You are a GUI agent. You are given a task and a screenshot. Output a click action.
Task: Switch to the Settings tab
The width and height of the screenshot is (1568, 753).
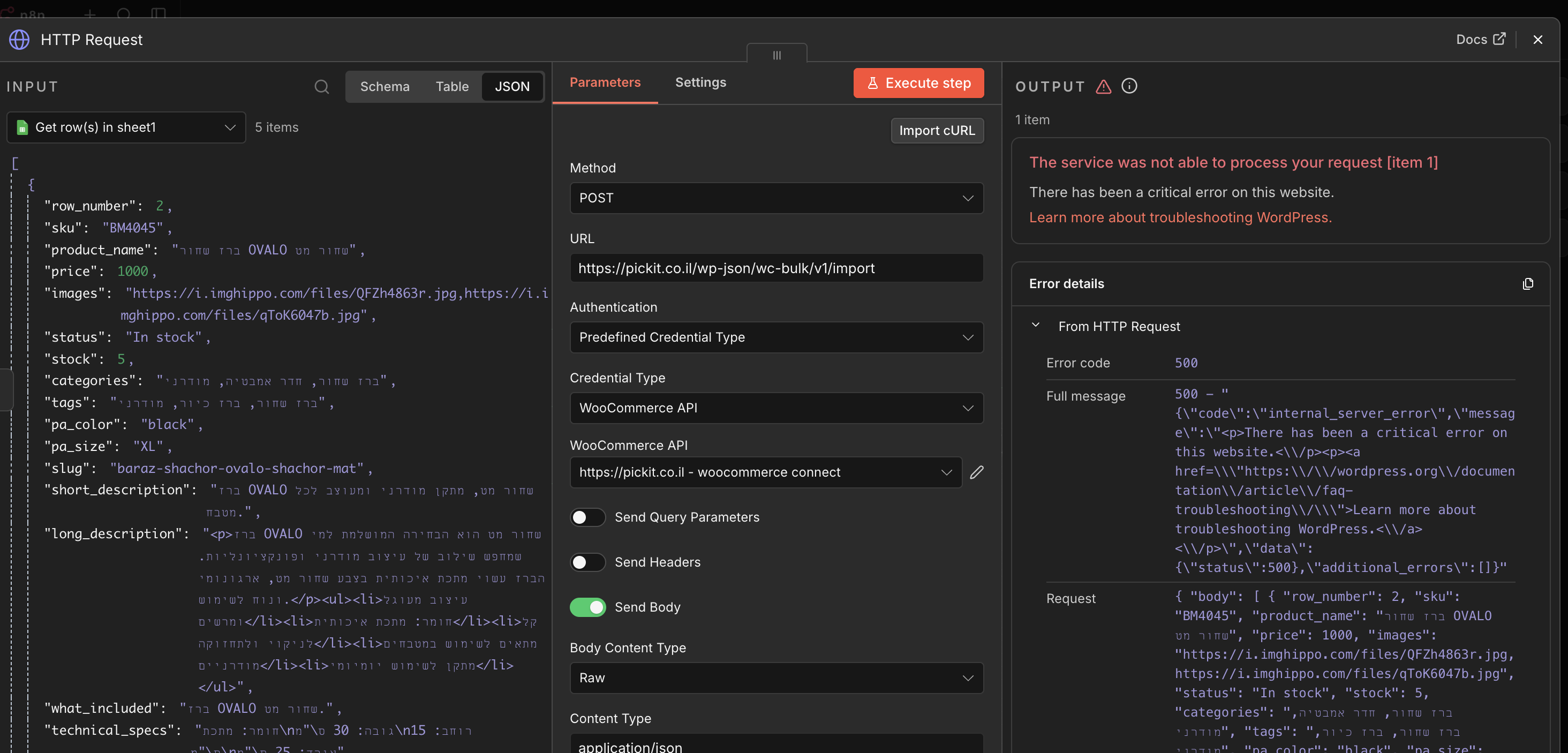click(700, 82)
